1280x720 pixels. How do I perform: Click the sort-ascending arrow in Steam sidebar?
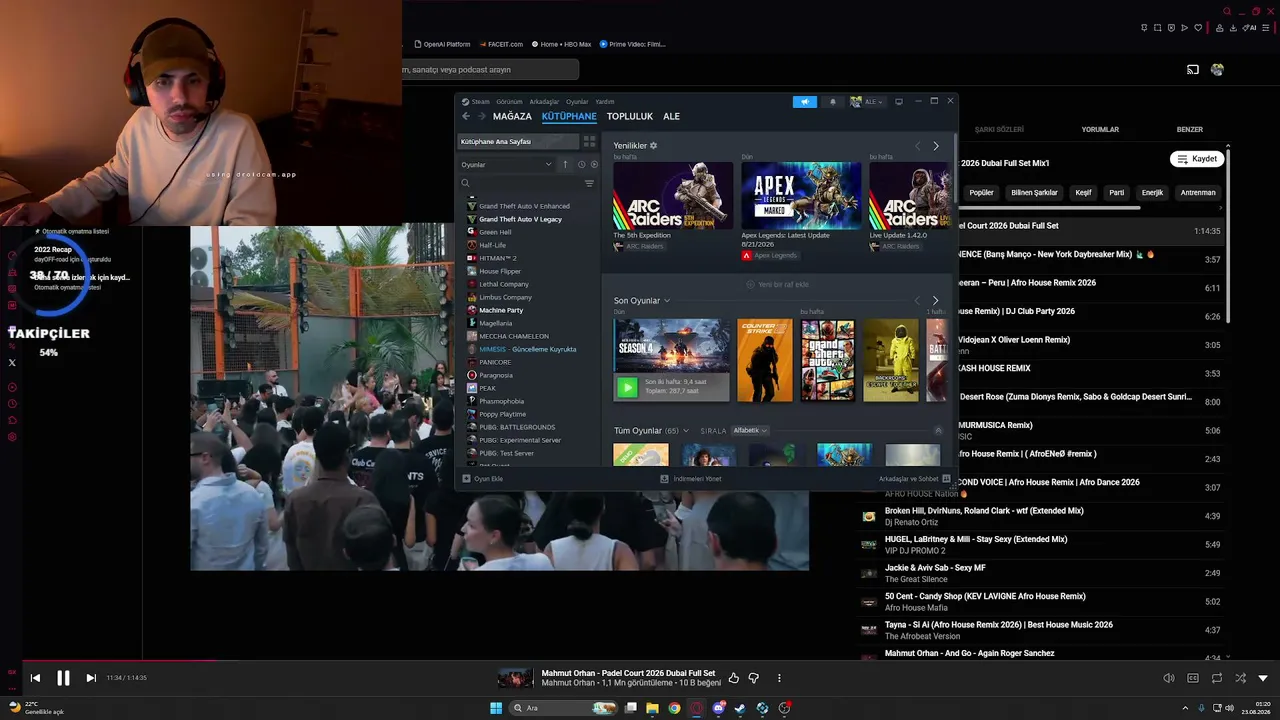(x=565, y=164)
